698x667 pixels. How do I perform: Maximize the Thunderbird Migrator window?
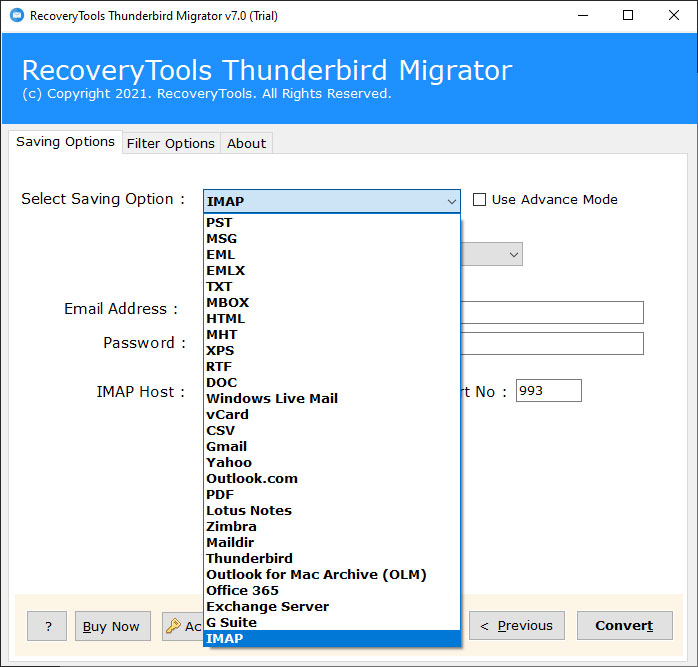coord(628,16)
